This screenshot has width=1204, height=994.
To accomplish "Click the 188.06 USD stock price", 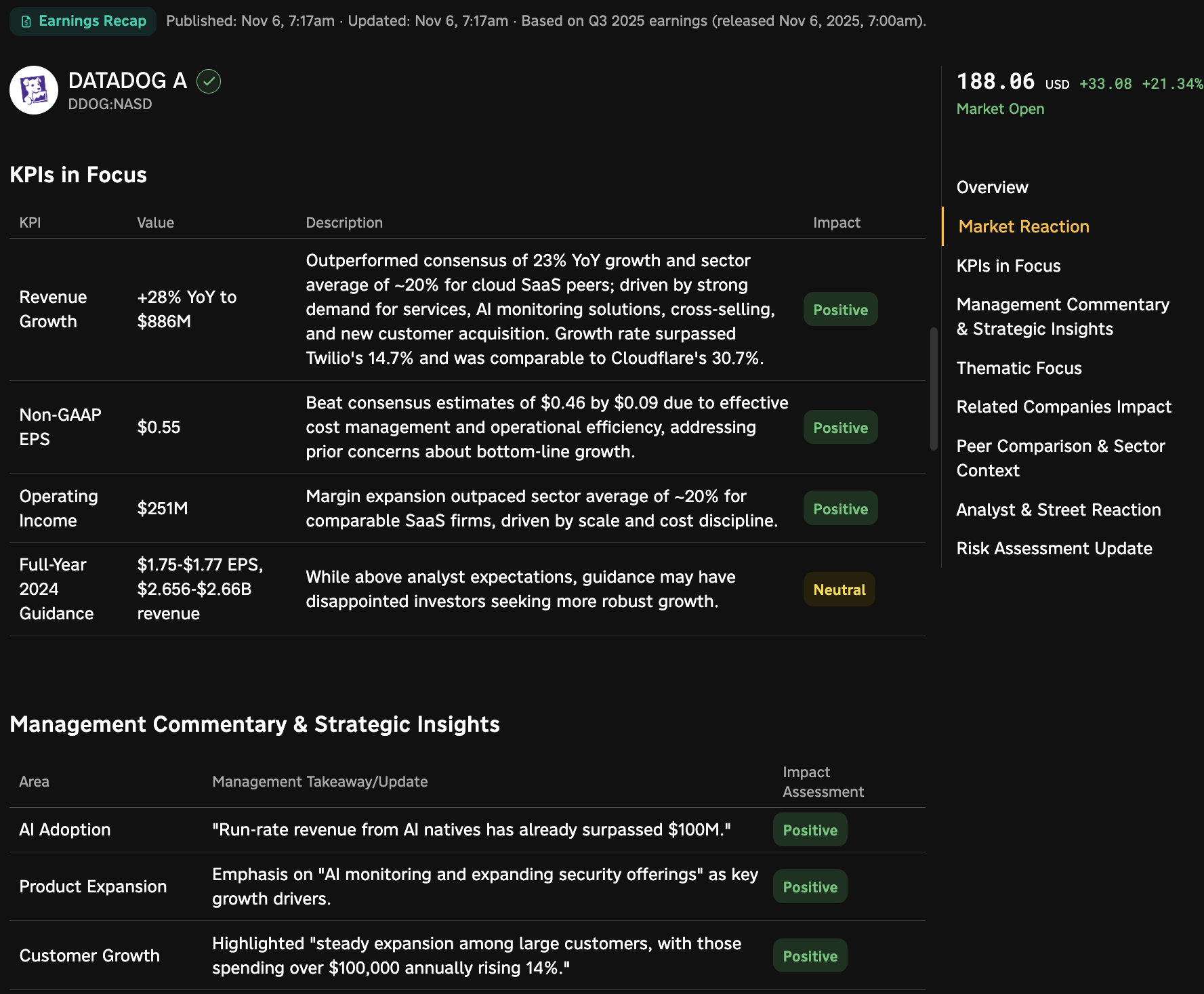I will click(x=1012, y=83).
